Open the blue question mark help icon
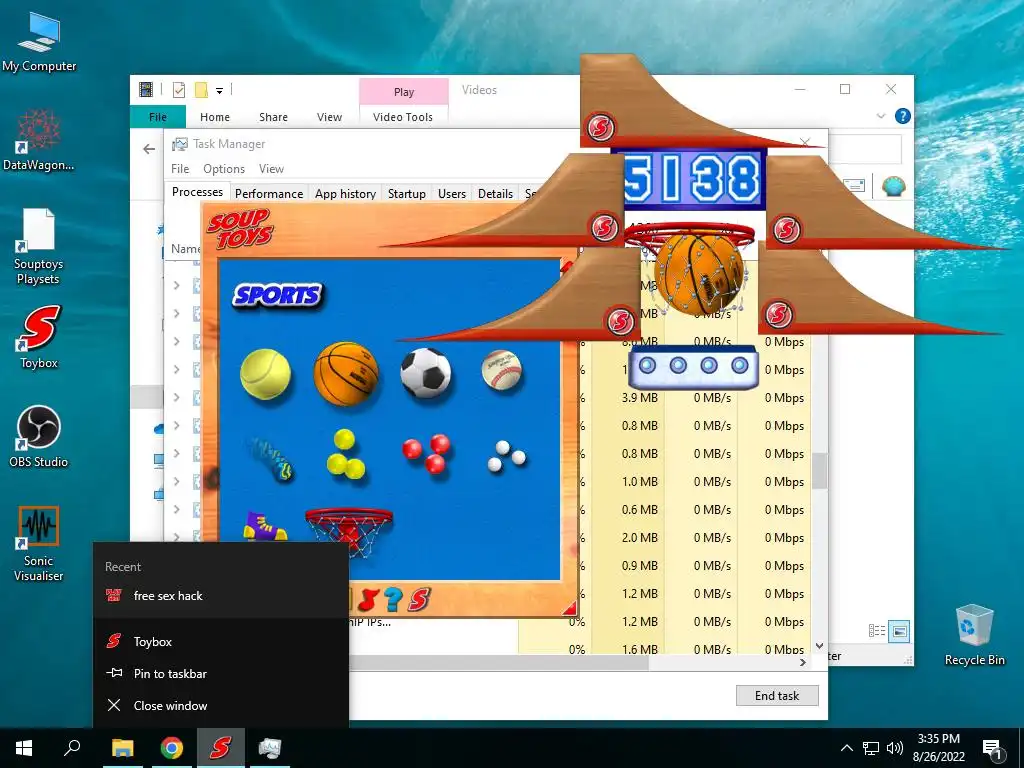1024x768 pixels. pyautogui.click(x=392, y=599)
